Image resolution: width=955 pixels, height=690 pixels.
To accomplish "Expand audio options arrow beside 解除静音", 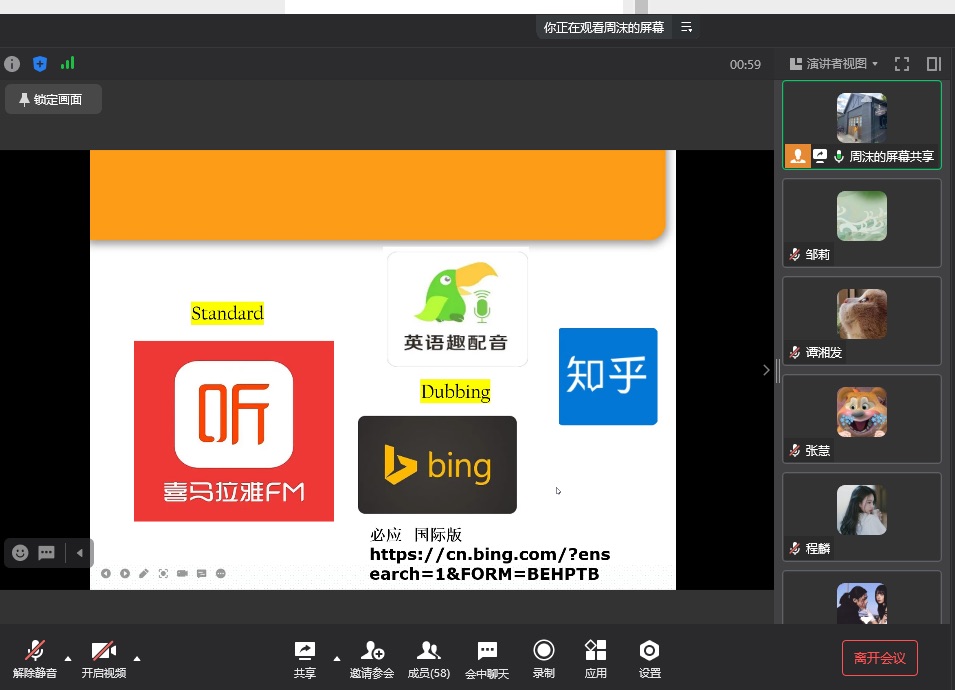I will point(68,658).
